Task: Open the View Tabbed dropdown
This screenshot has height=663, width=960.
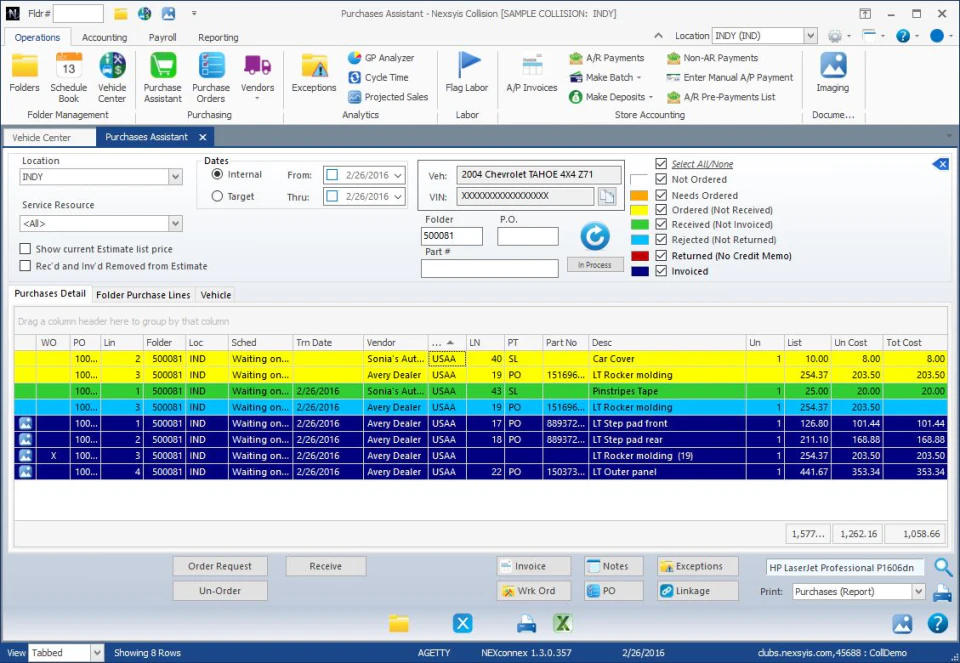Action: pyautogui.click(x=97, y=653)
